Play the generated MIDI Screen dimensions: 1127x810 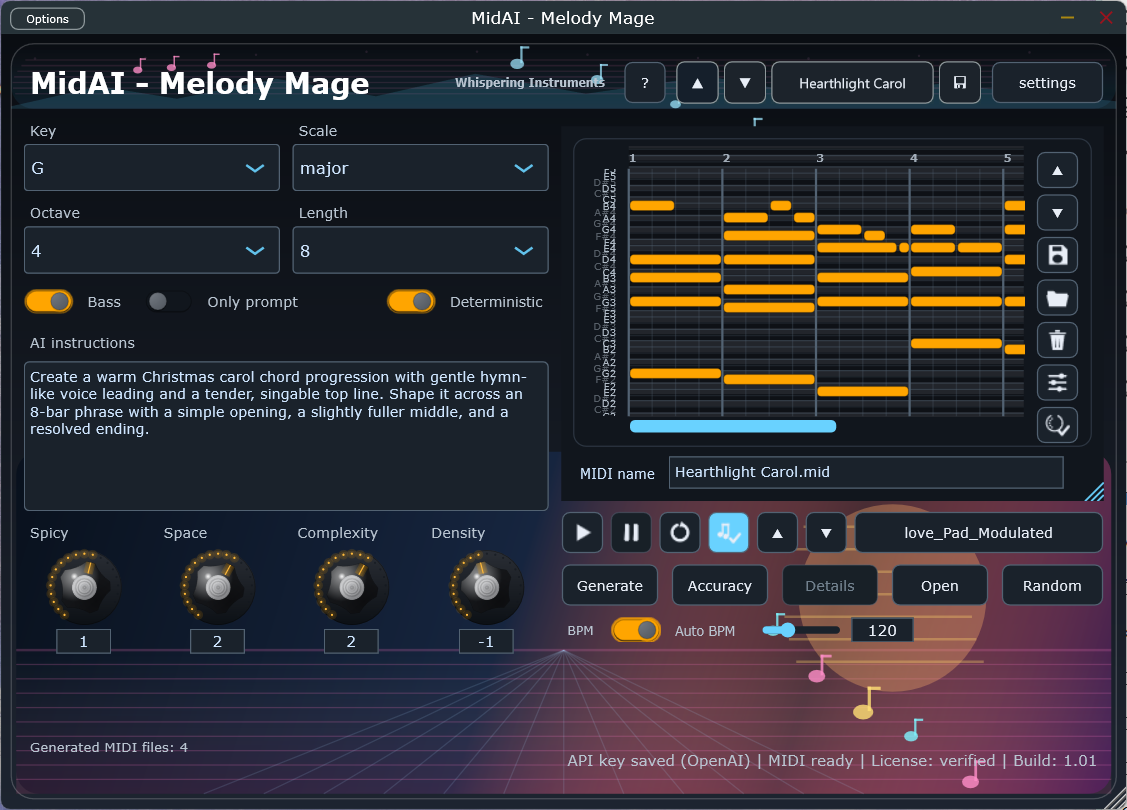point(582,533)
